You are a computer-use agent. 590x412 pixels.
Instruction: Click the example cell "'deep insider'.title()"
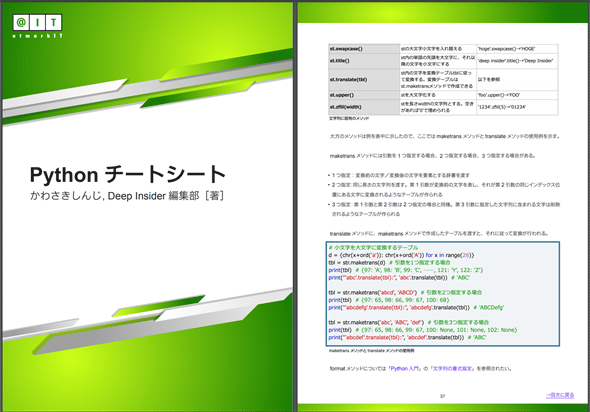pos(517,61)
